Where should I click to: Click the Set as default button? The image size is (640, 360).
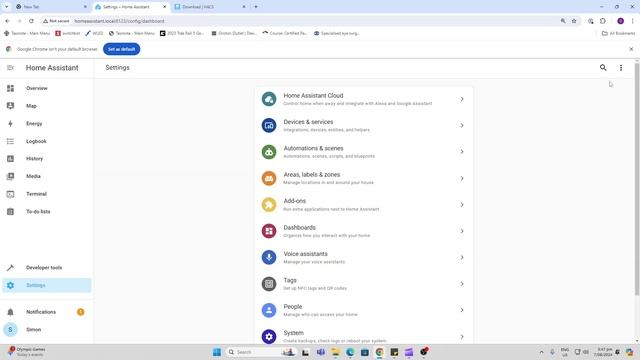point(122,49)
